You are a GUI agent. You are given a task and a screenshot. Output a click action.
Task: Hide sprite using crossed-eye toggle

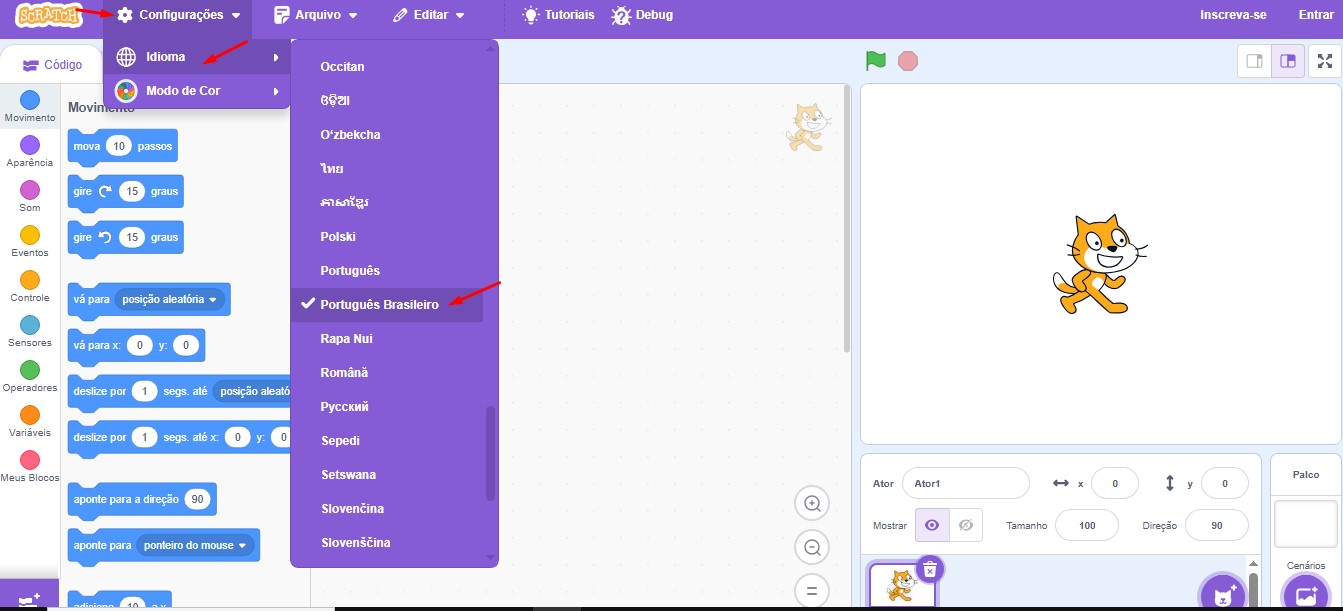[965, 525]
